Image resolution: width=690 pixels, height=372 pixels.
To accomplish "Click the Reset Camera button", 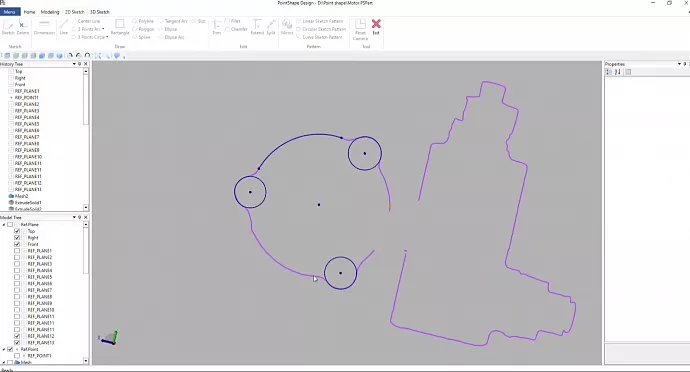I will (360, 29).
